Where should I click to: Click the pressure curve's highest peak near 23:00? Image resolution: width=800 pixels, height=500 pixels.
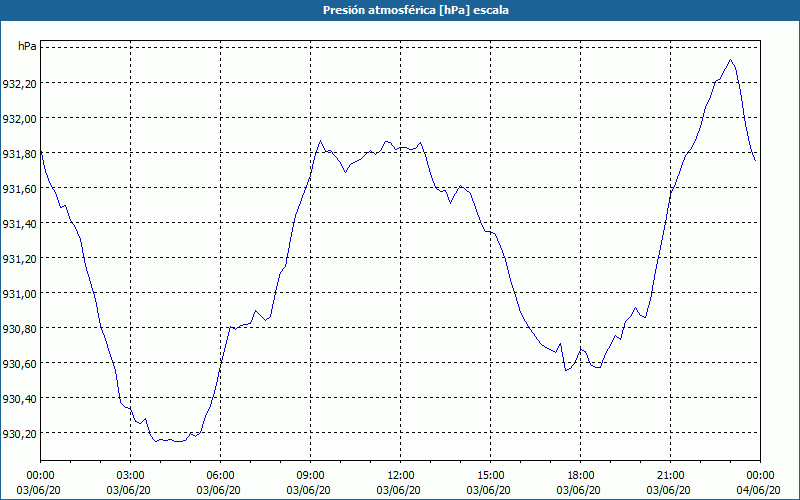pyautogui.click(x=731, y=60)
